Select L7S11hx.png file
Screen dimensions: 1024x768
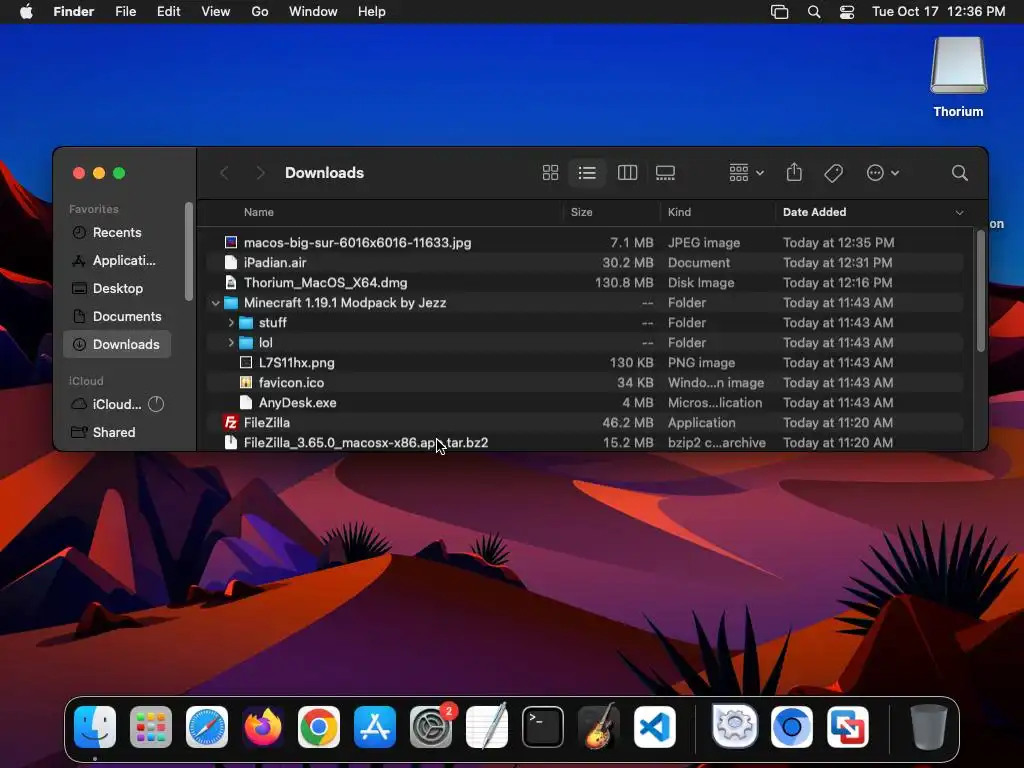click(x=584, y=363)
